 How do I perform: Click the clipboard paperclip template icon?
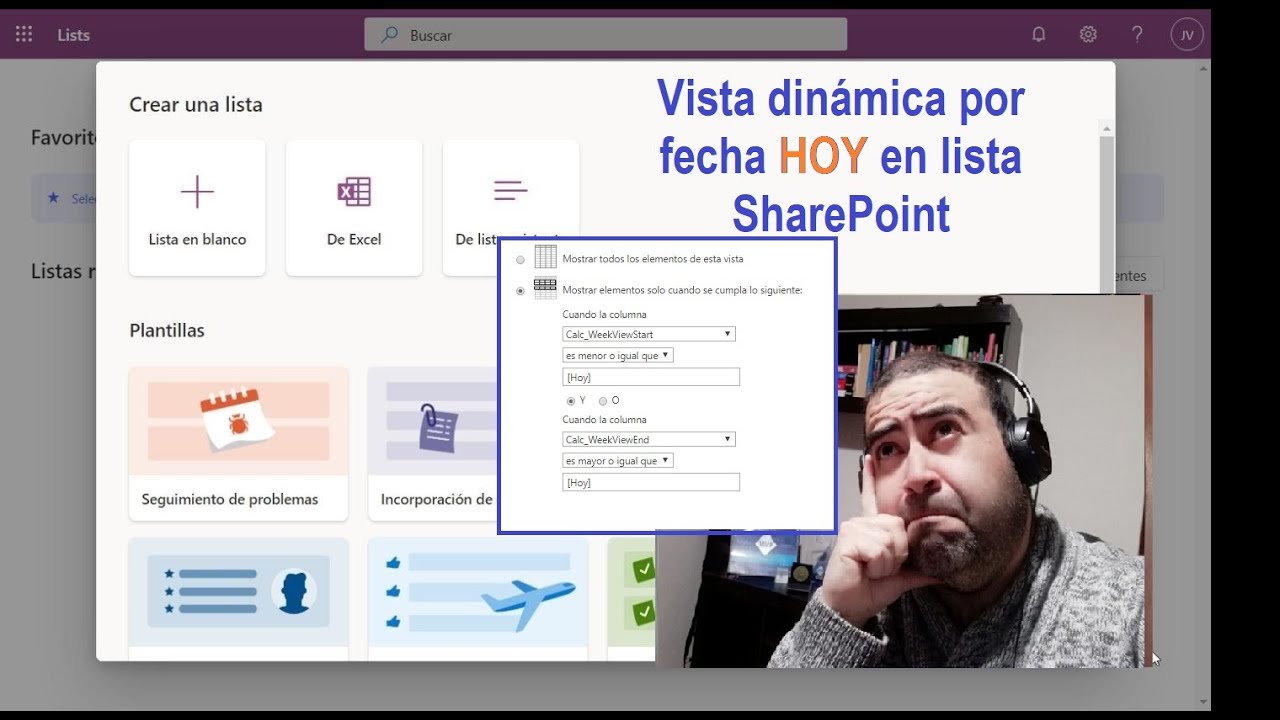[438, 427]
